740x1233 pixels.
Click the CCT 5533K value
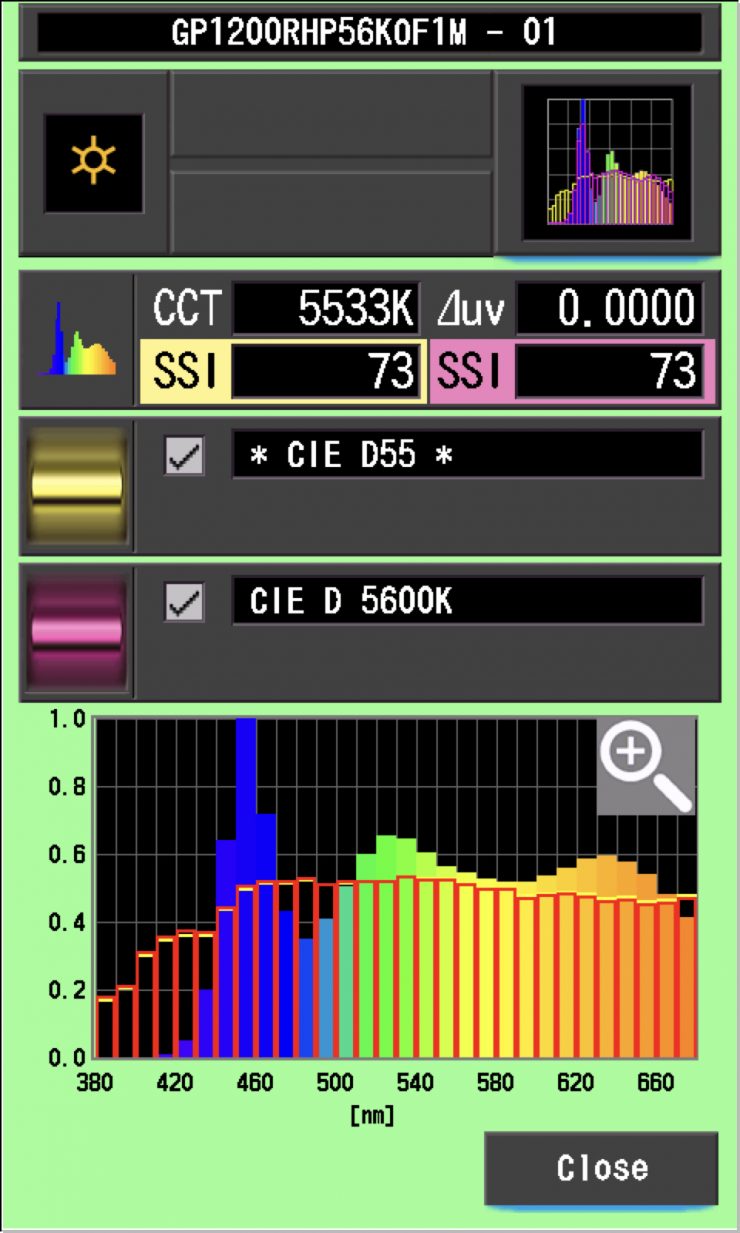(325, 309)
